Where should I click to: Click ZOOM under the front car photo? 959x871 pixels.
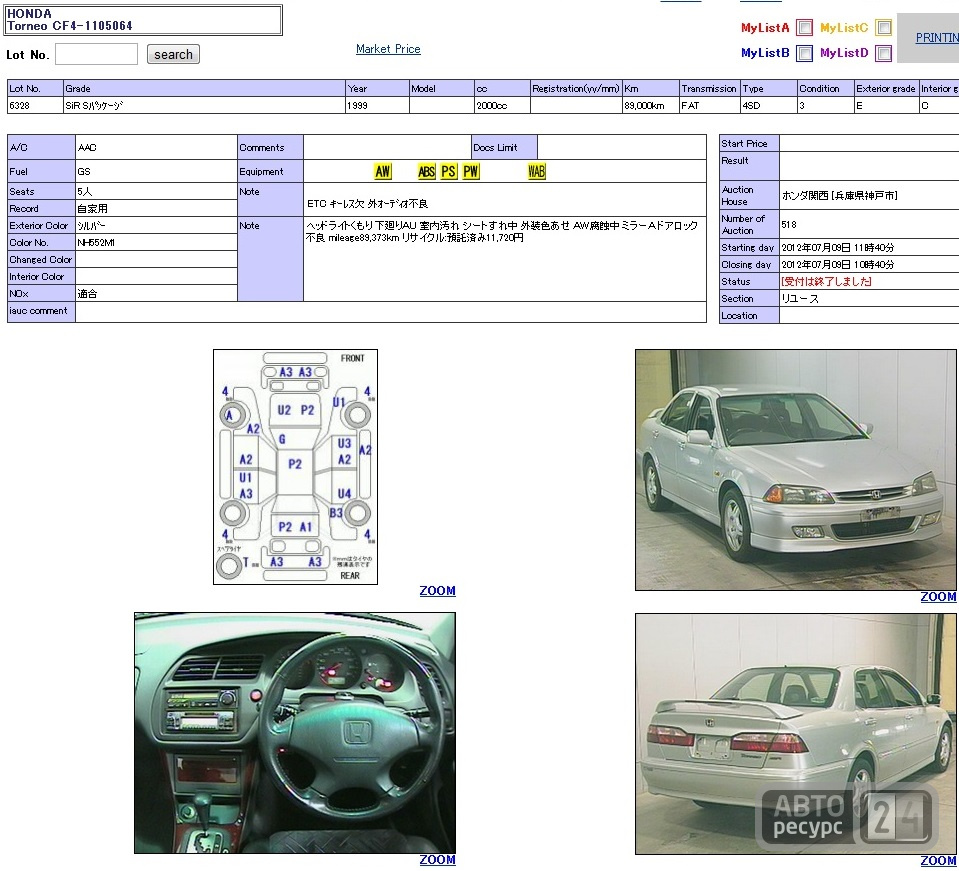pyautogui.click(x=938, y=597)
